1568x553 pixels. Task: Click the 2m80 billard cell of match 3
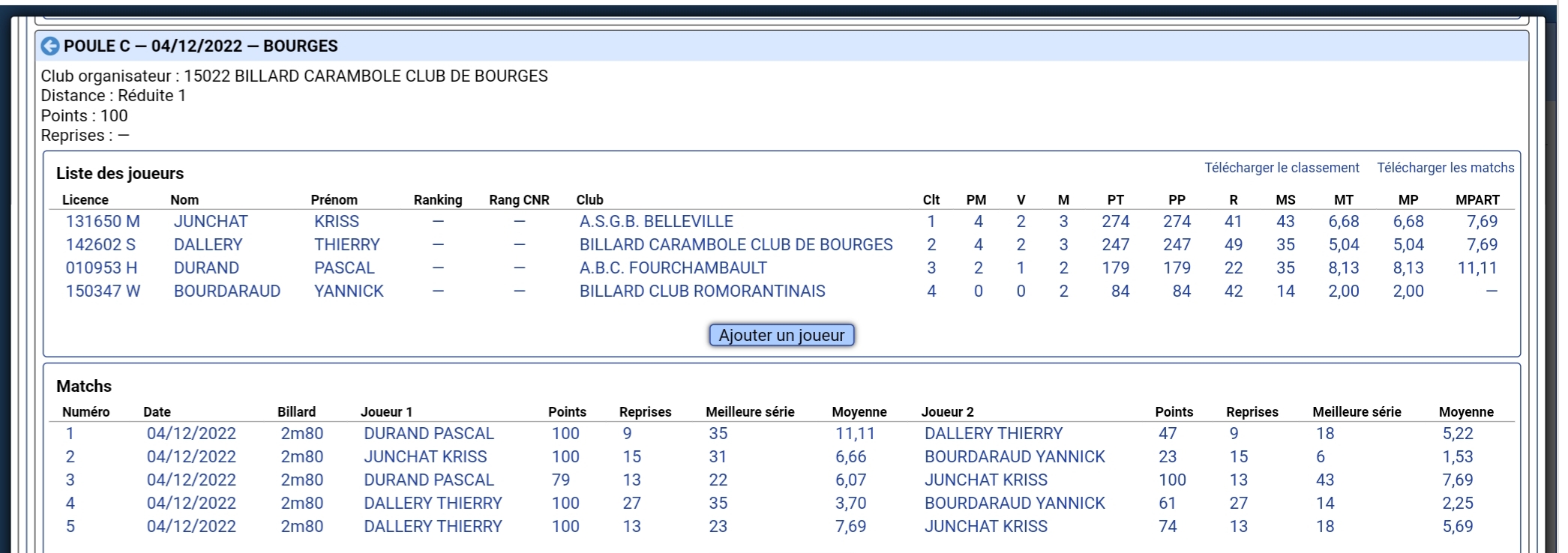[x=302, y=480]
